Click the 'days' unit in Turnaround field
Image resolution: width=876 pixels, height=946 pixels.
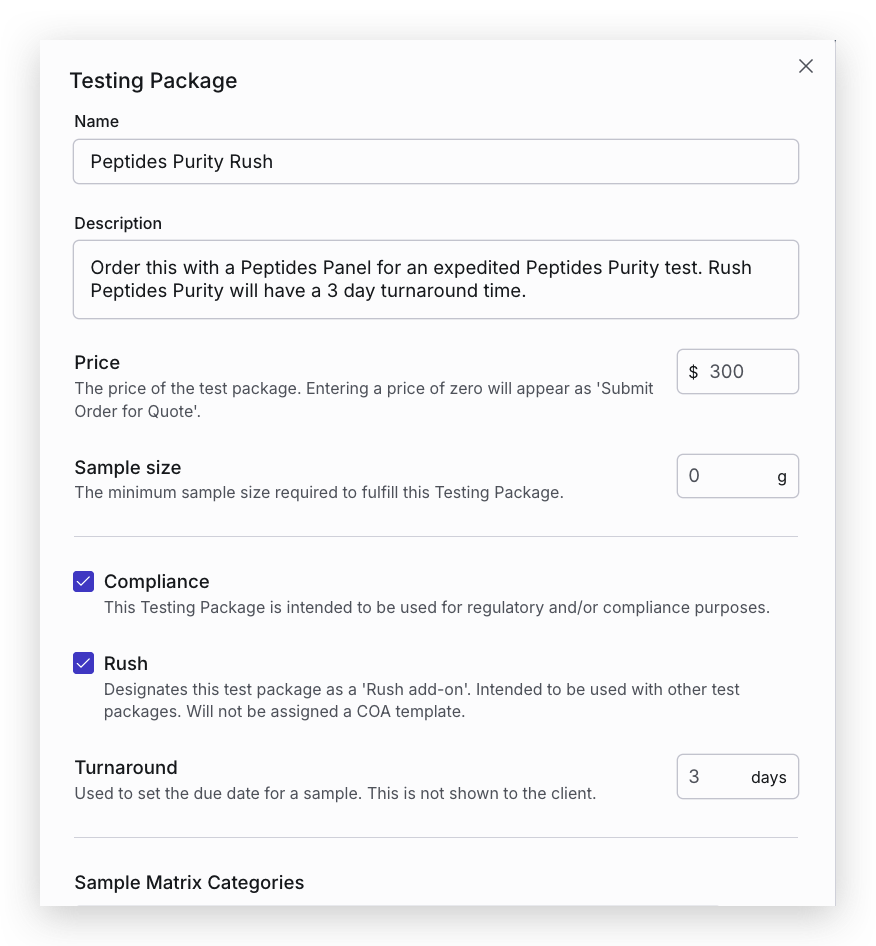(768, 777)
